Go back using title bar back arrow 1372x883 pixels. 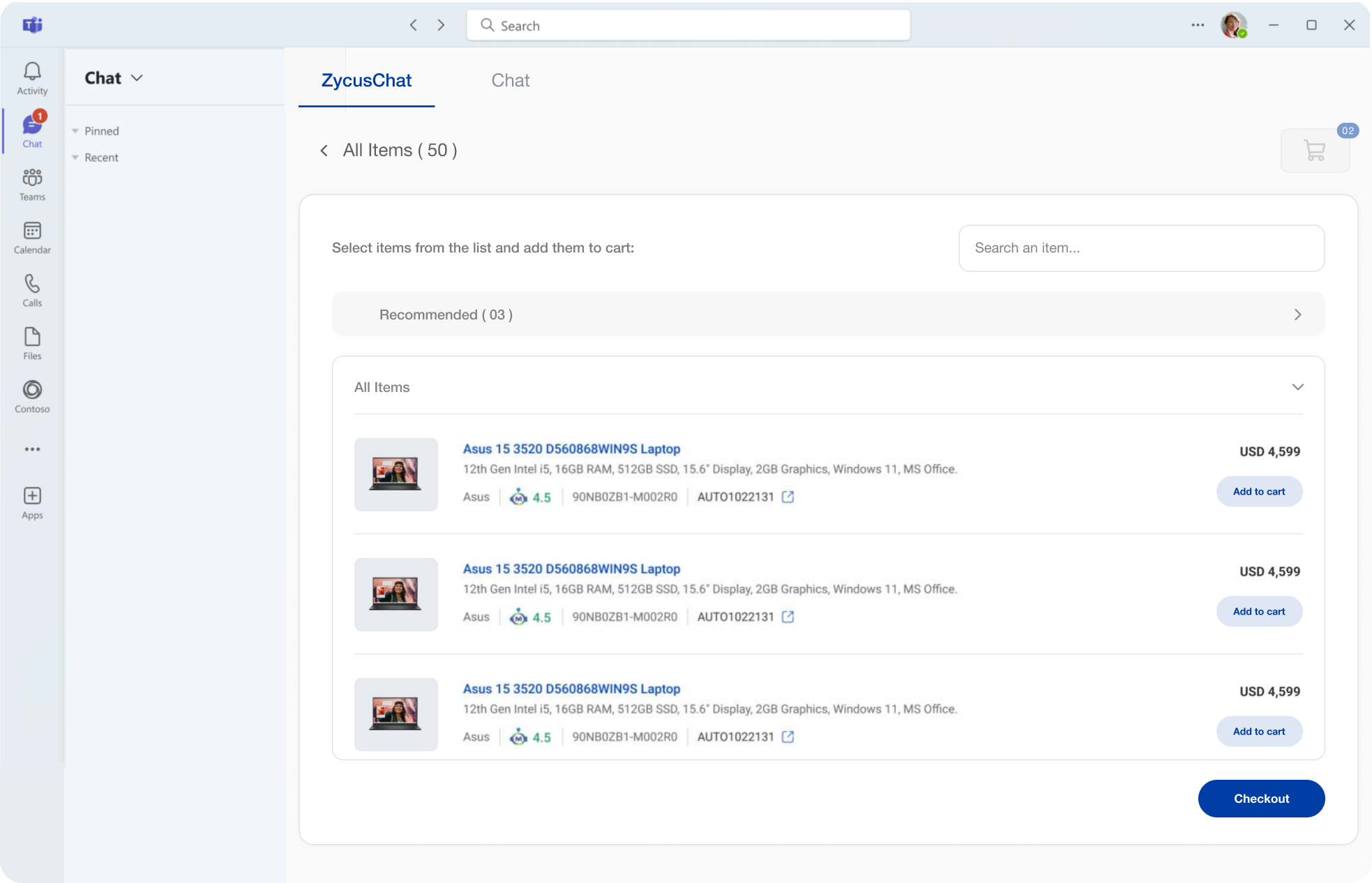click(414, 25)
